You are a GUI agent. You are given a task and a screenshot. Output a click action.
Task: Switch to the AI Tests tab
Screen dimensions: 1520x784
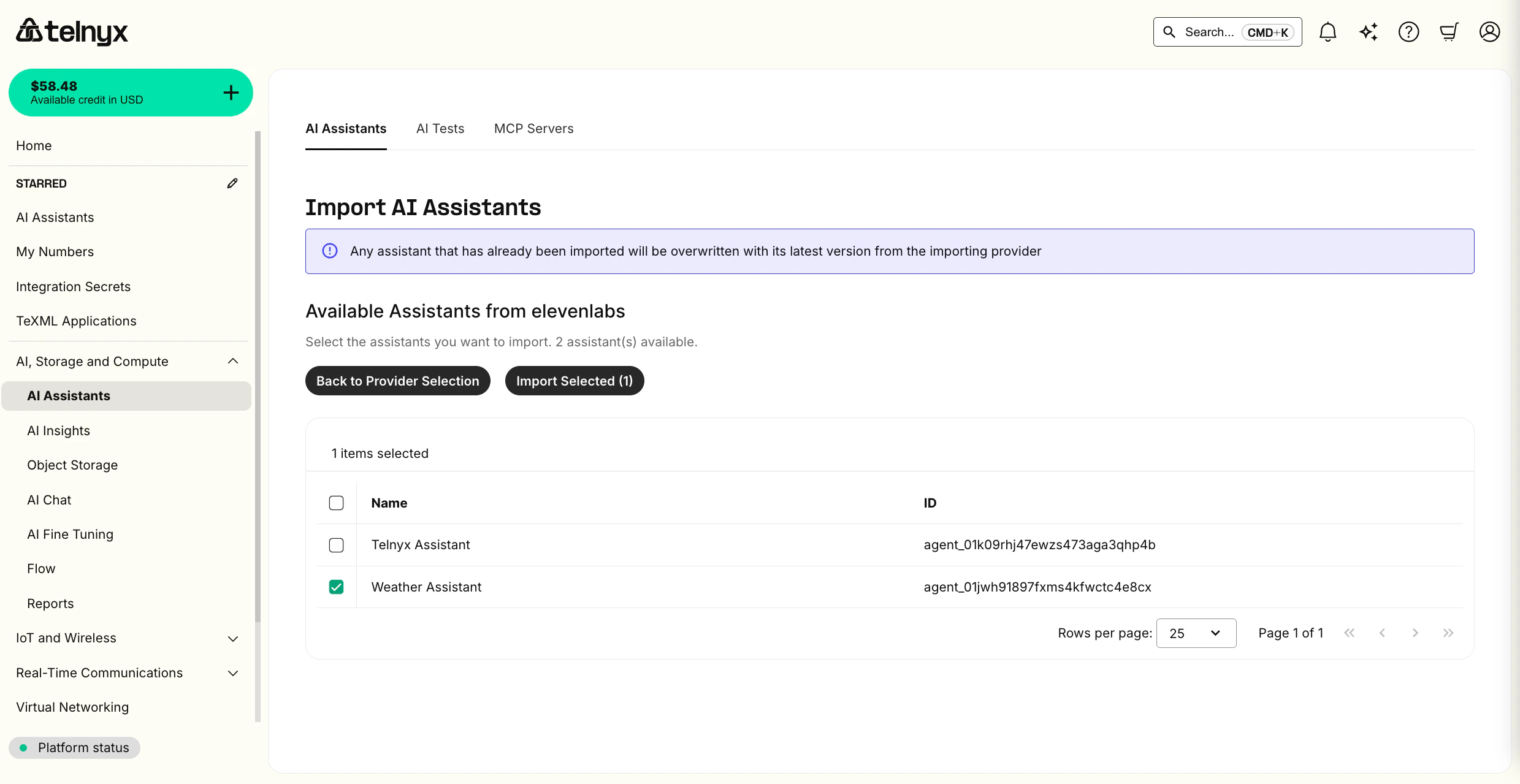point(440,129)
